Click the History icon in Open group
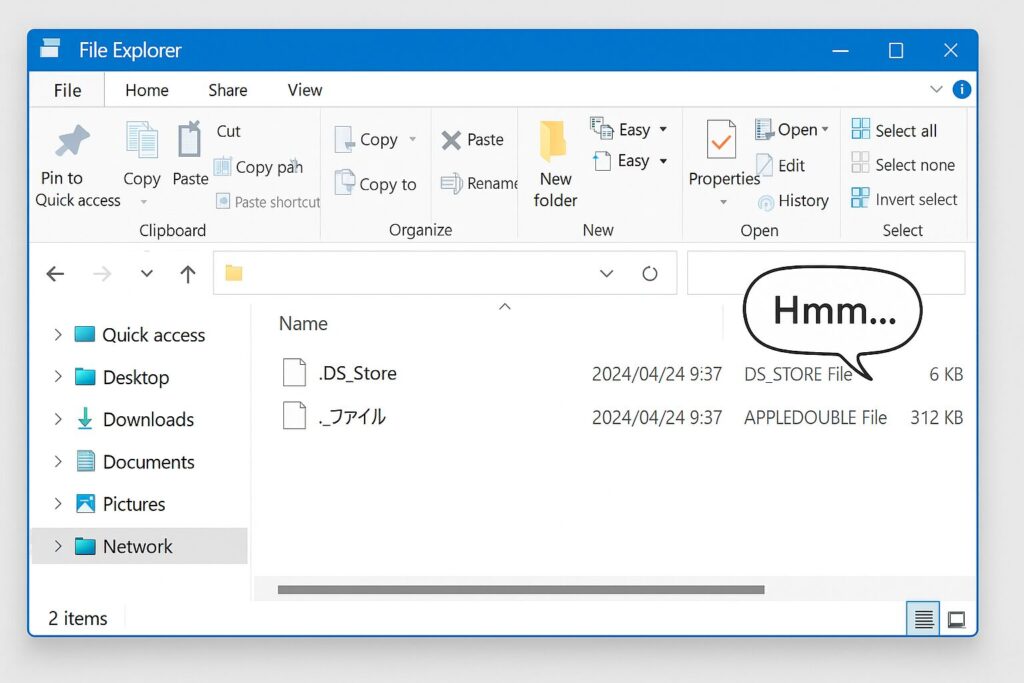 [x=766, y=202]
